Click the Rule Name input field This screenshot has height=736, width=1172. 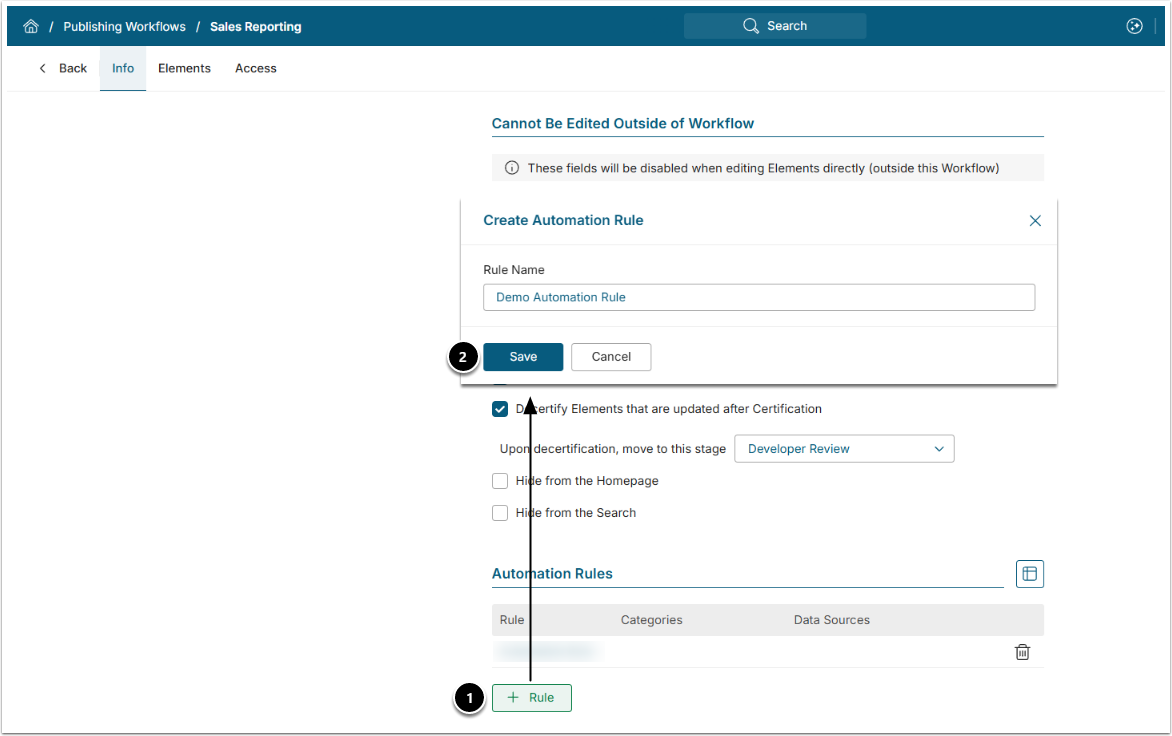click(759, 297)
